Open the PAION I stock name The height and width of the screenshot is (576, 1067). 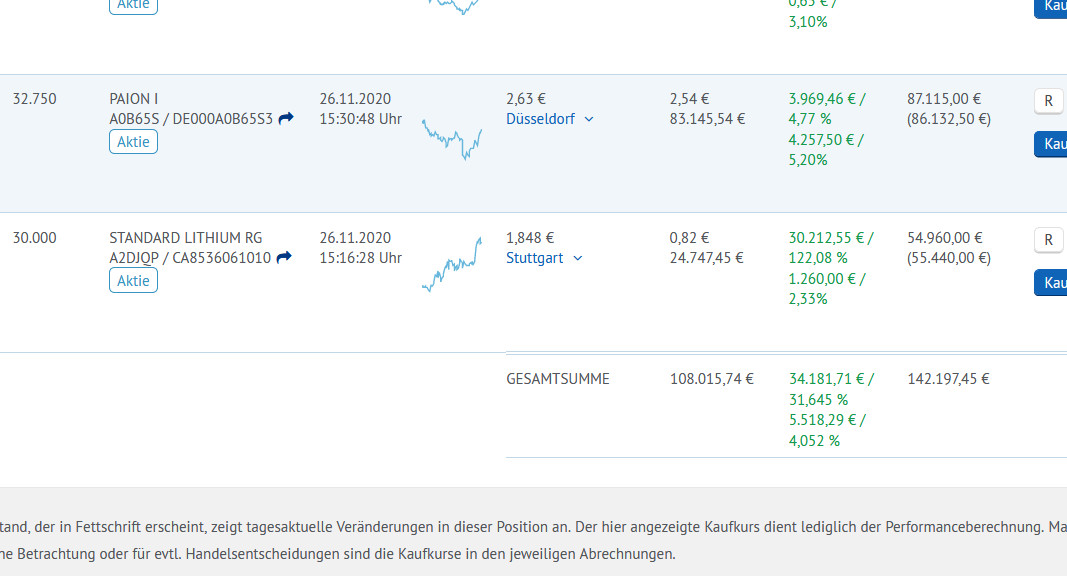click(x=134, y=99)
